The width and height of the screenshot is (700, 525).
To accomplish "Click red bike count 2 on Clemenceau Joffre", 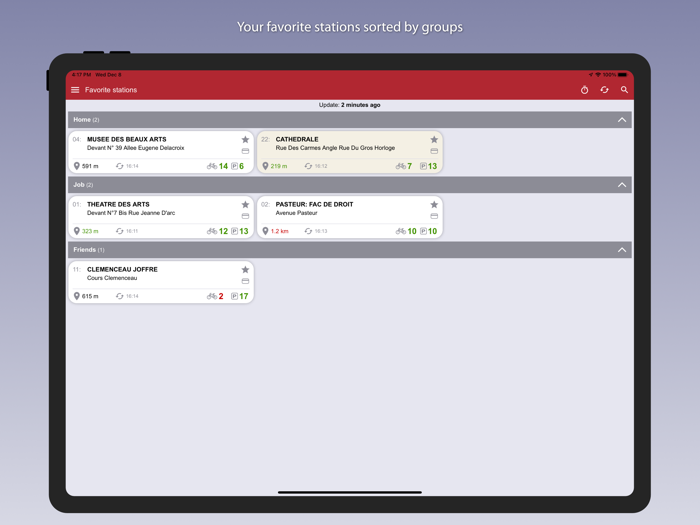I will (221, 296).
